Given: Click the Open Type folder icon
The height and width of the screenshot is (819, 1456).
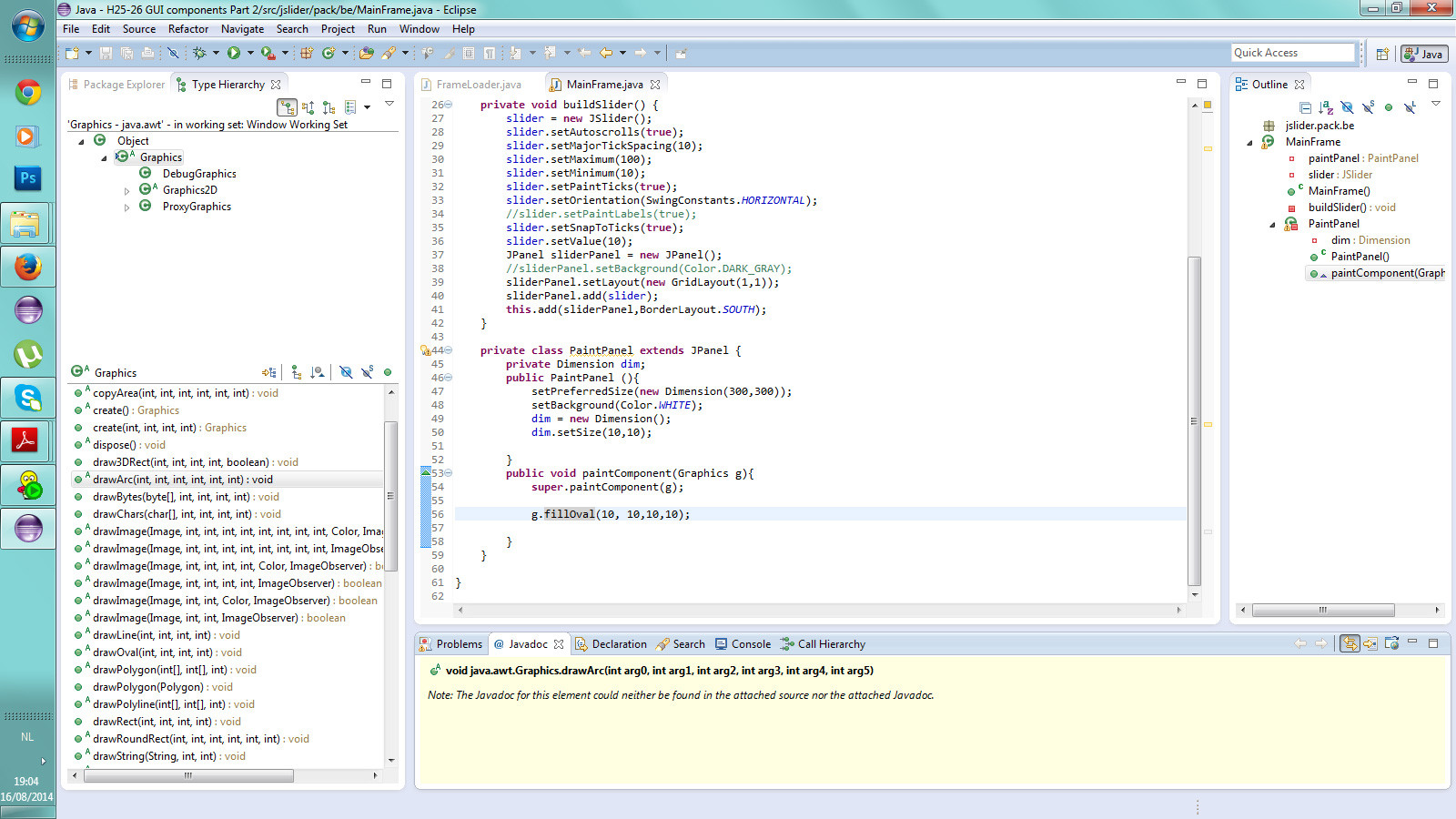Looking at the screenshot, I should (367, 53).
